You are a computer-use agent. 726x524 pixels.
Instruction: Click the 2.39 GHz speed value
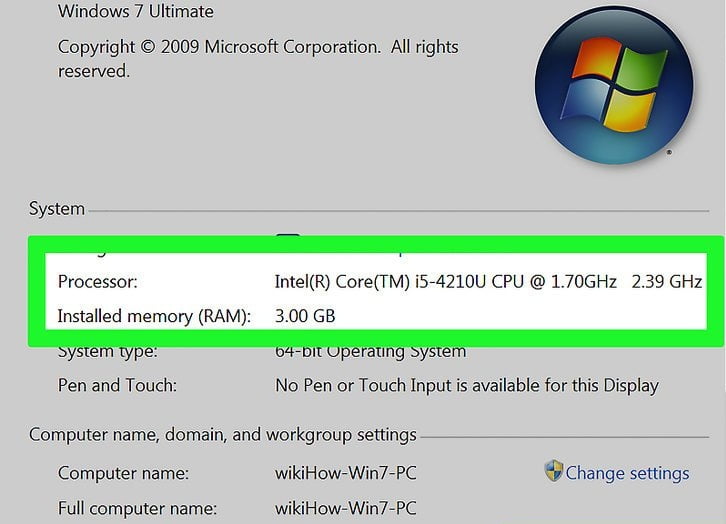tap(667, 281)
